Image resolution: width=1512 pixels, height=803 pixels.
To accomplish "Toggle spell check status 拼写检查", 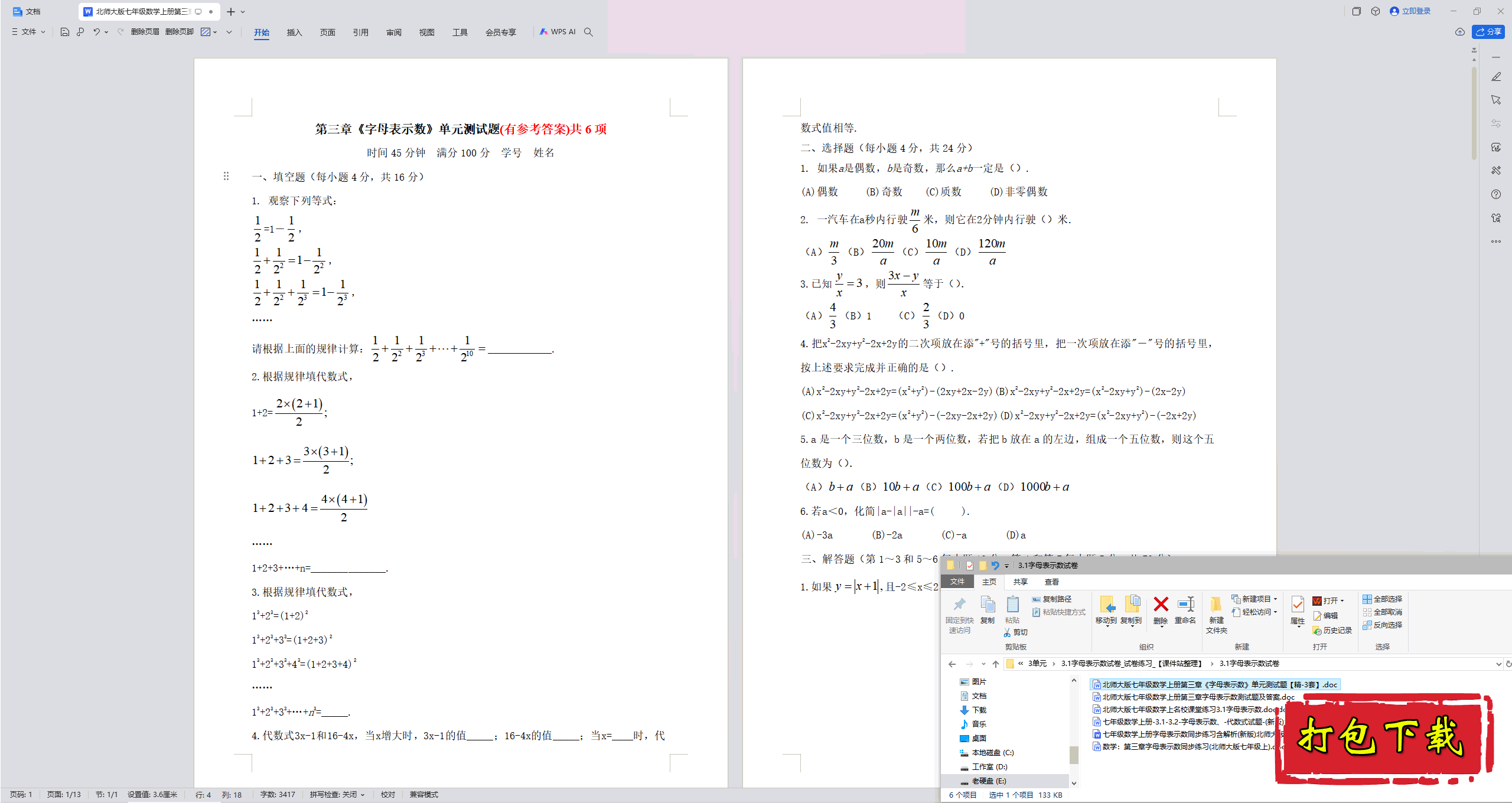I will point(337,795).
